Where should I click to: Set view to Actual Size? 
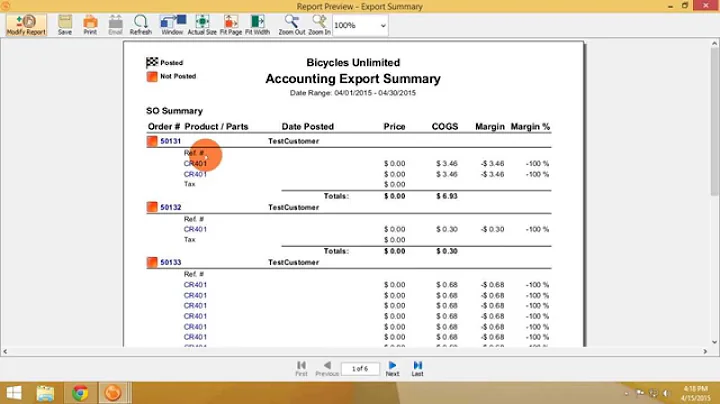[202, 25]
